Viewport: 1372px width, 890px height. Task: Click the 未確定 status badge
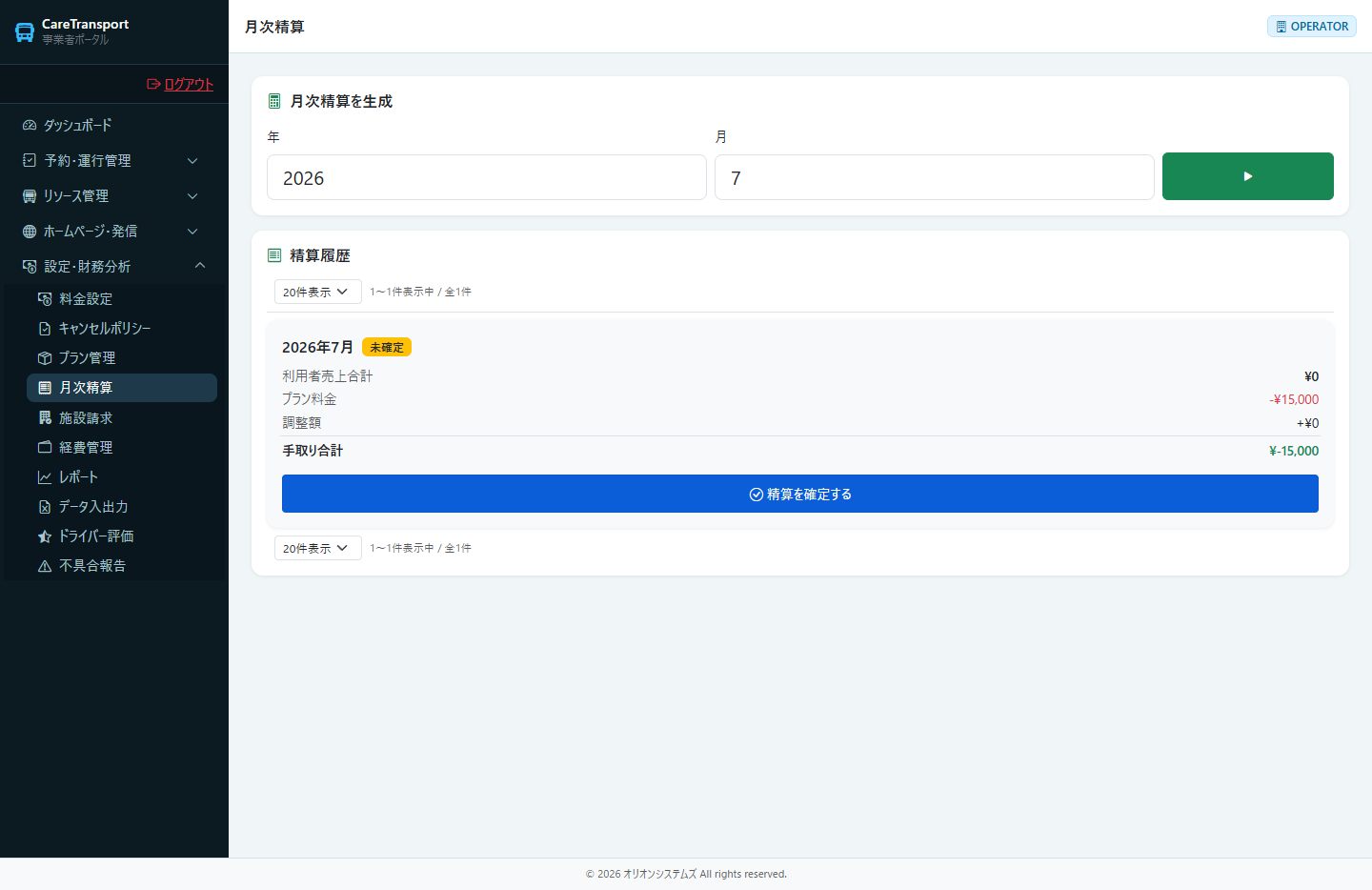(x=387, y=347)
